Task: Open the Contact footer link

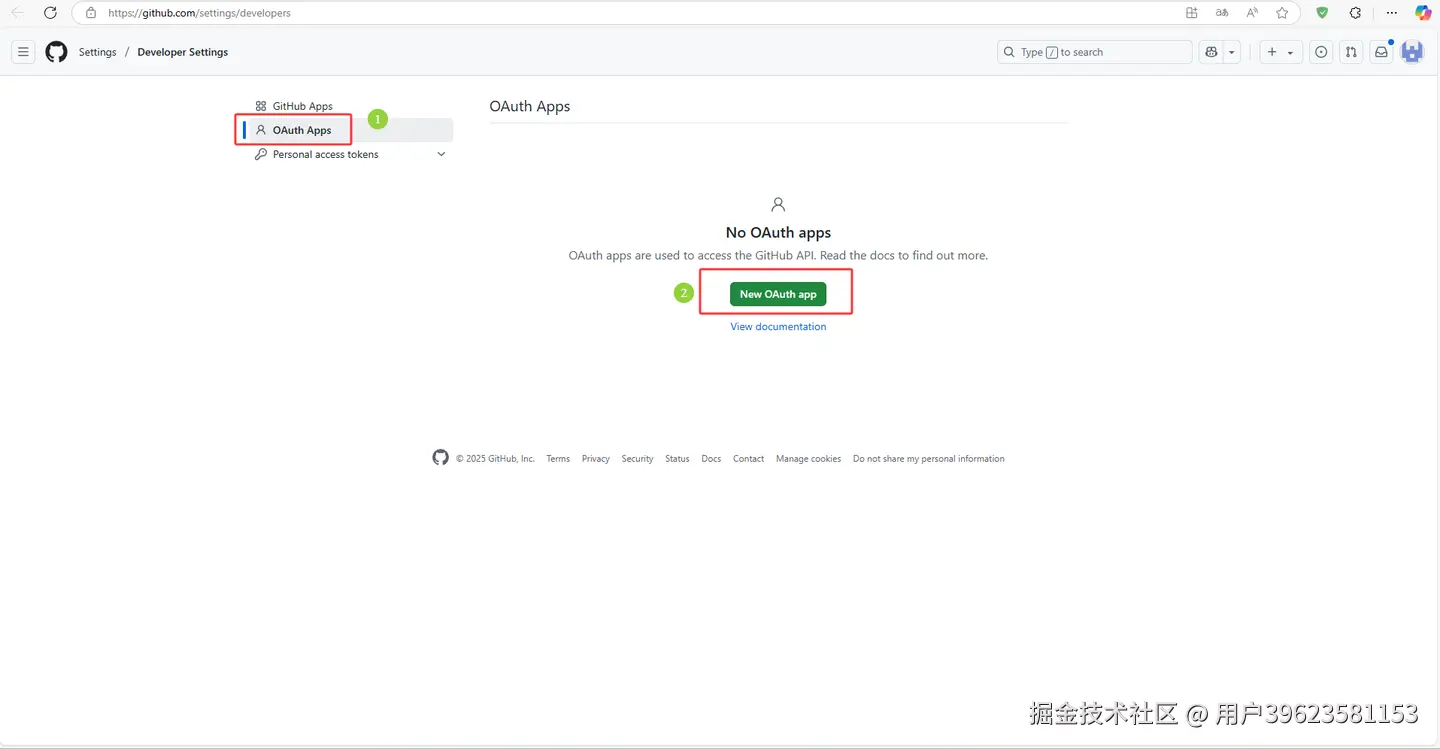Action: pos(748,459)
